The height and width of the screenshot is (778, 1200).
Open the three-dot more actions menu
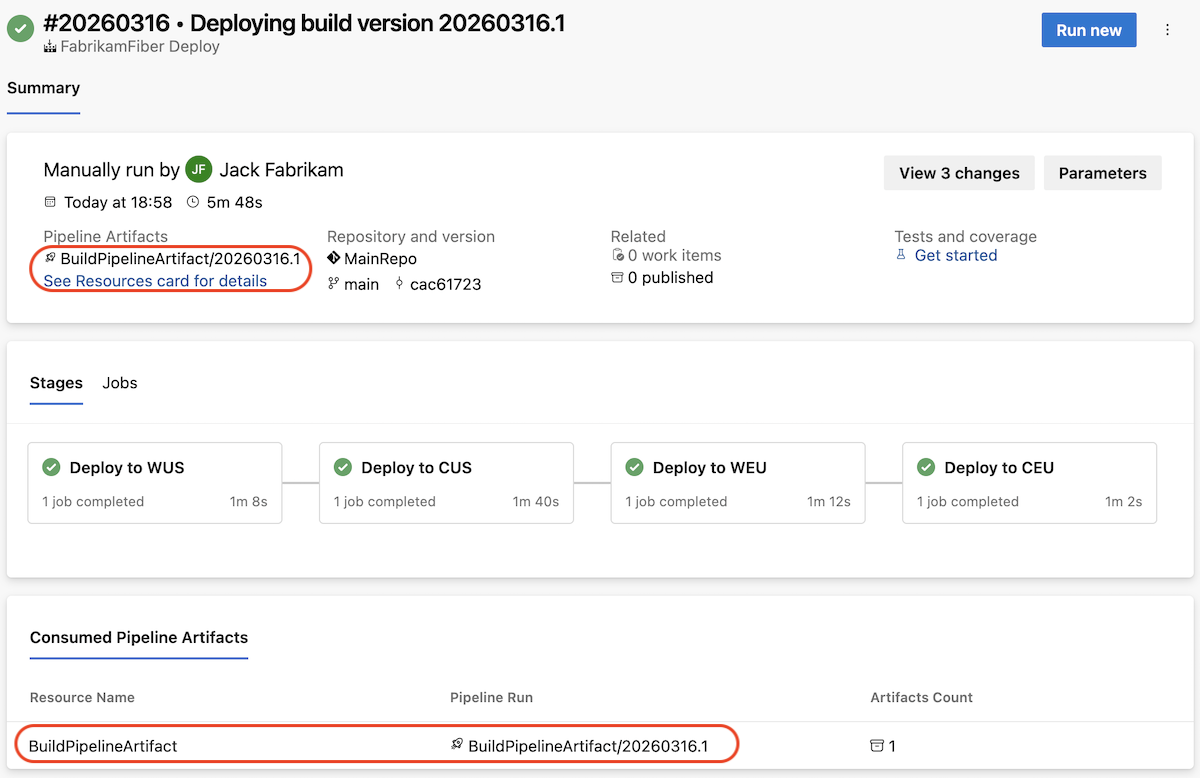pos(1167,30)
